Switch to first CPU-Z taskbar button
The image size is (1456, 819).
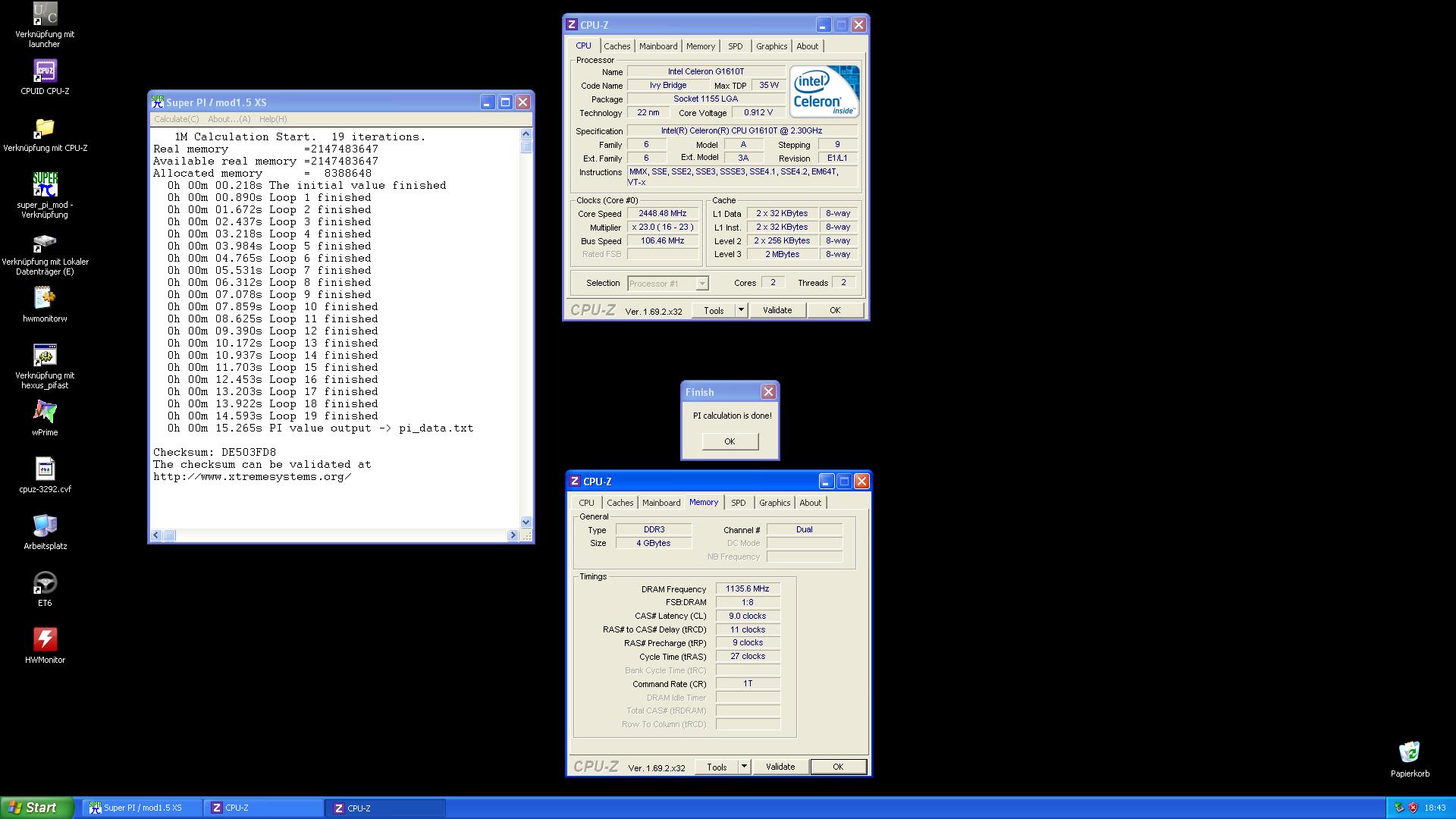pos(263,808)
